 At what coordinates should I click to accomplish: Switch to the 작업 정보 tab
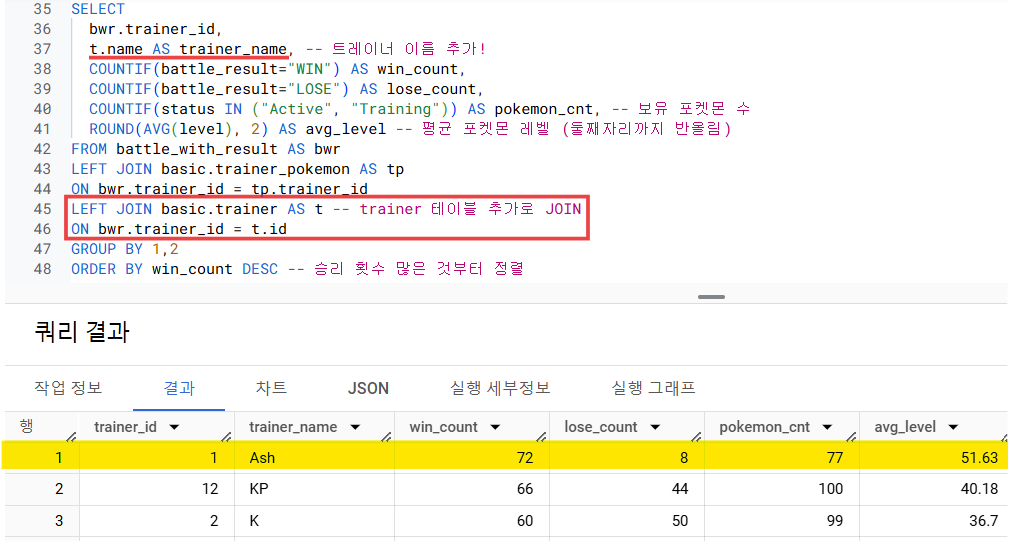tap(68, 388)
